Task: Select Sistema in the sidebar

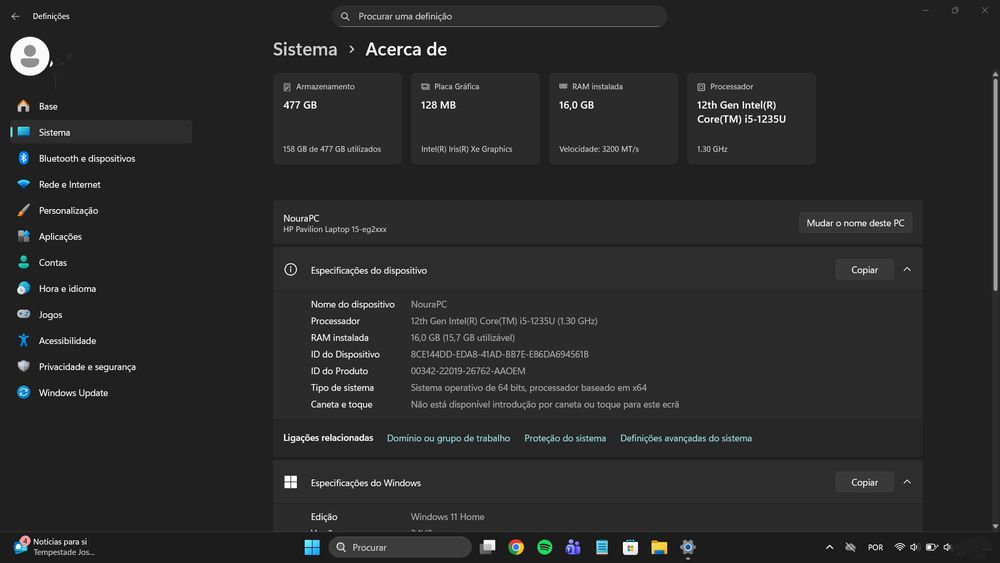Action: (x=101, y=132)
